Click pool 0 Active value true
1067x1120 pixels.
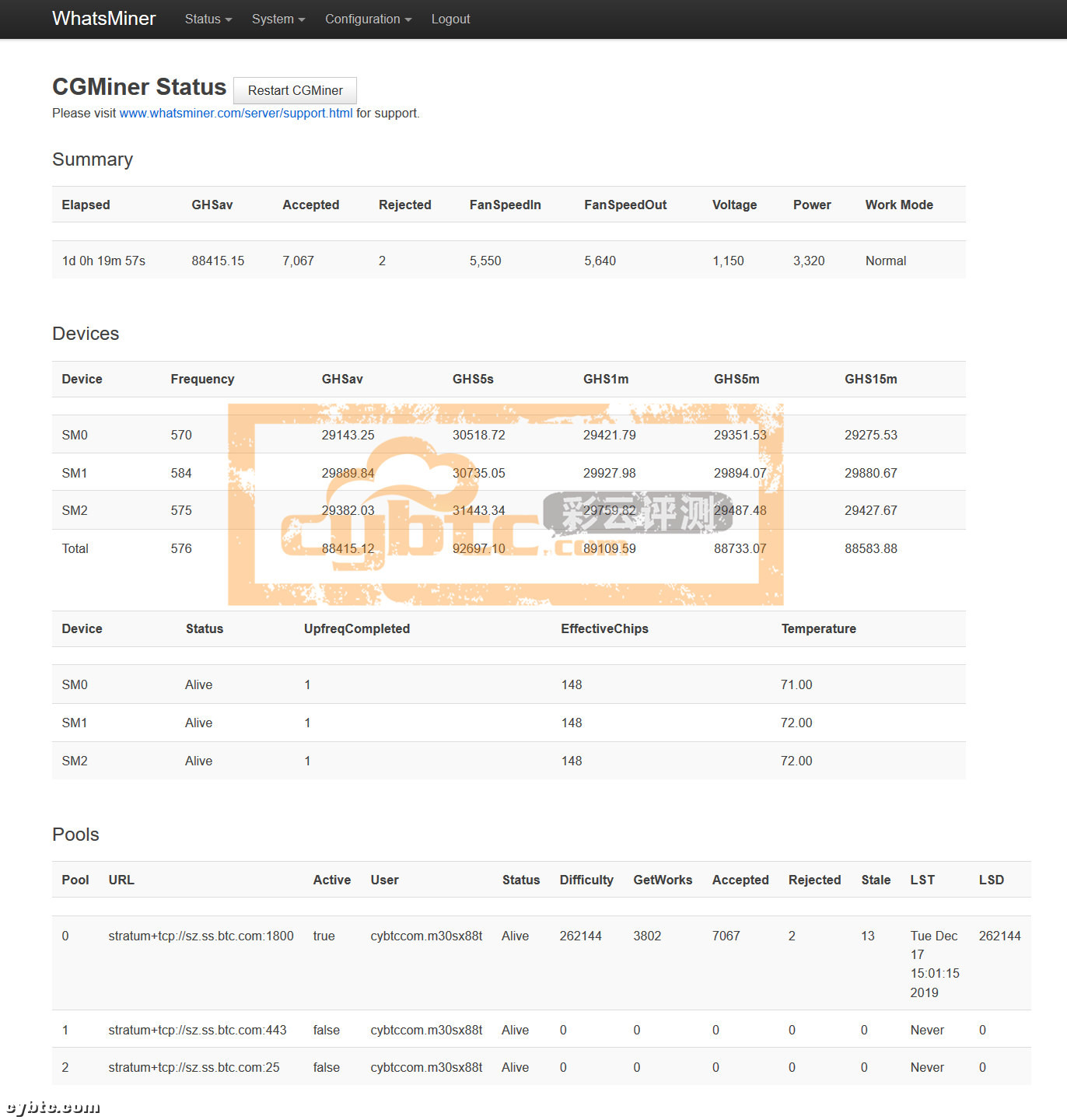[324, 936]
